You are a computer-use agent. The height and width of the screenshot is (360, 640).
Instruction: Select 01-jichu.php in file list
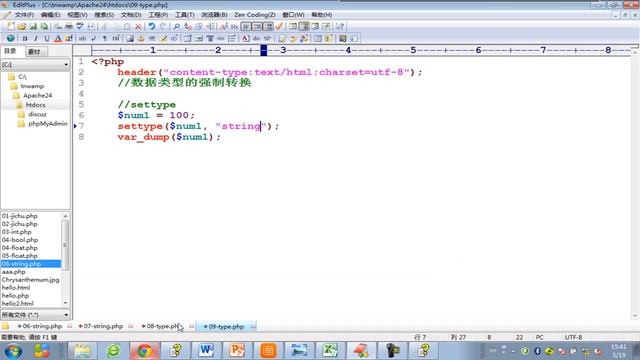tap(20, 216)
